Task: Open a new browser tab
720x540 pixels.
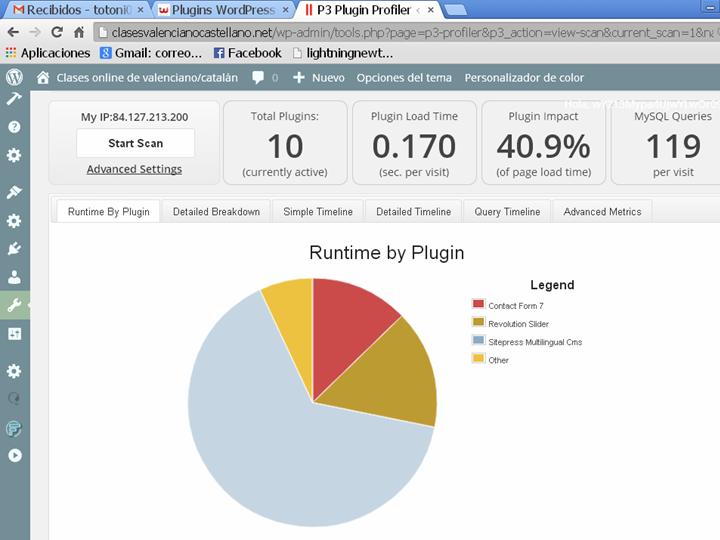Action: pyautogui.click(x=456, y=10)
